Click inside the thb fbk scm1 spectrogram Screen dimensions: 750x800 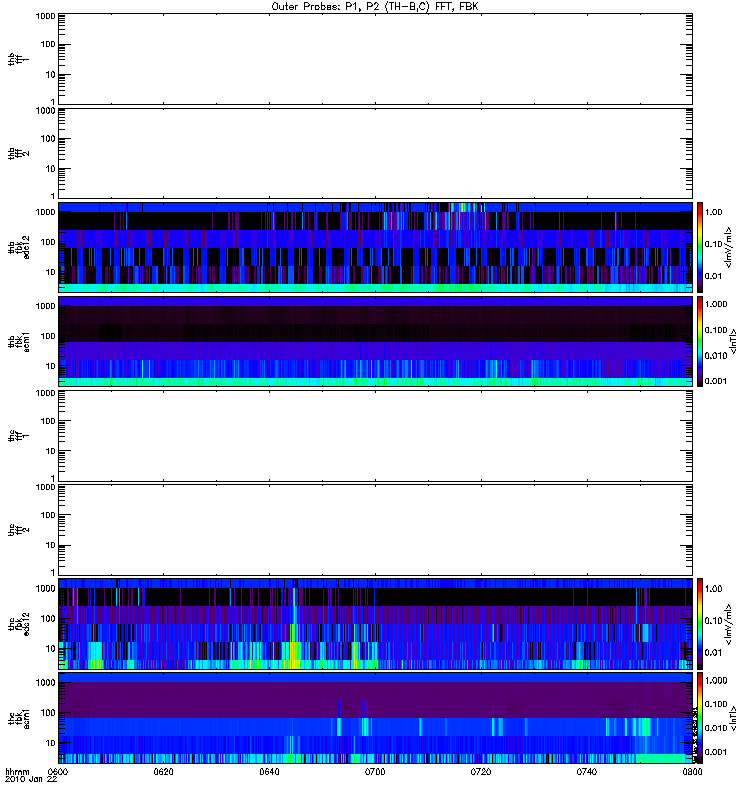pos(375,342)
